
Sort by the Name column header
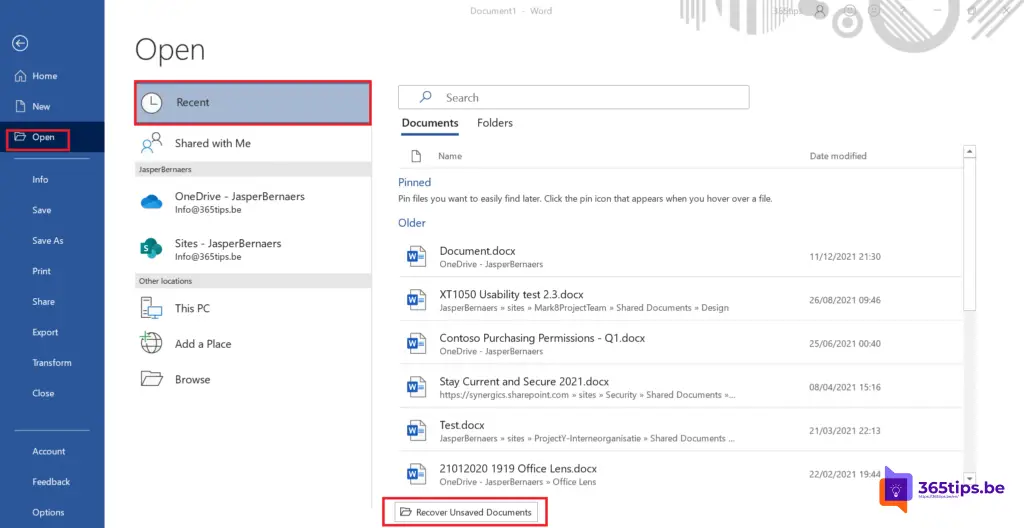(450, 156)
